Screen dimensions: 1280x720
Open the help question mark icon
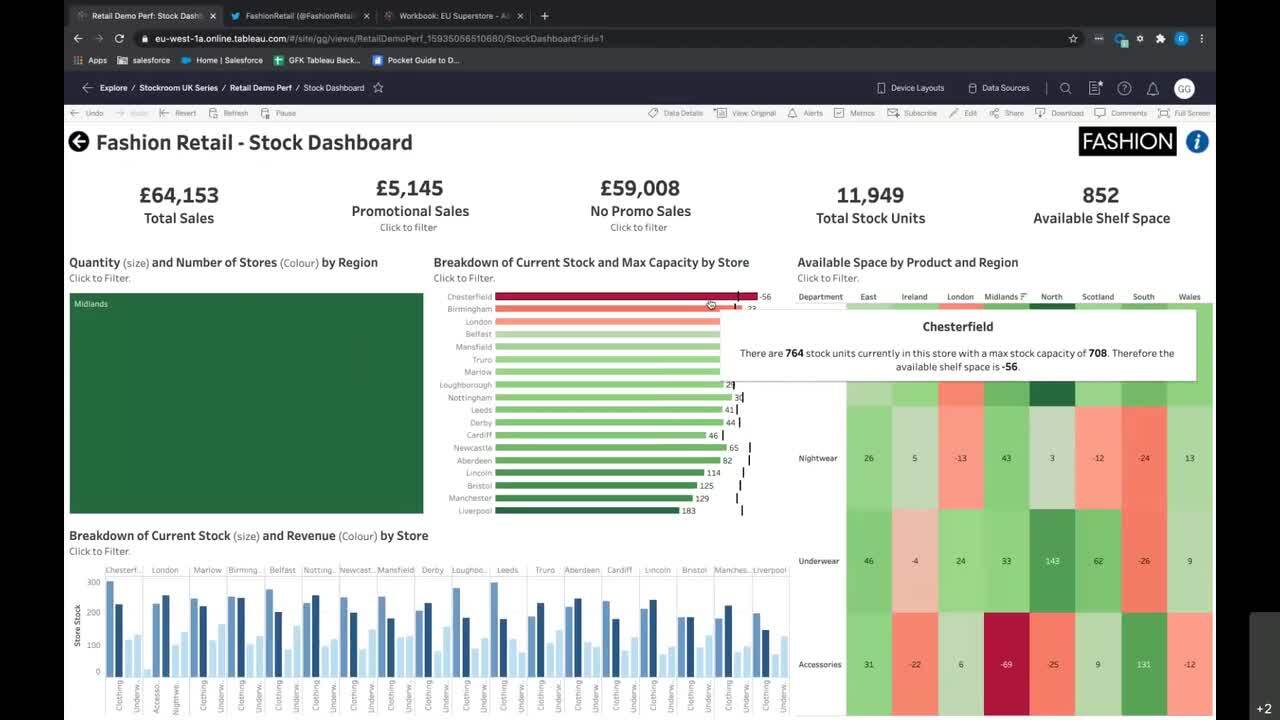1124,88
